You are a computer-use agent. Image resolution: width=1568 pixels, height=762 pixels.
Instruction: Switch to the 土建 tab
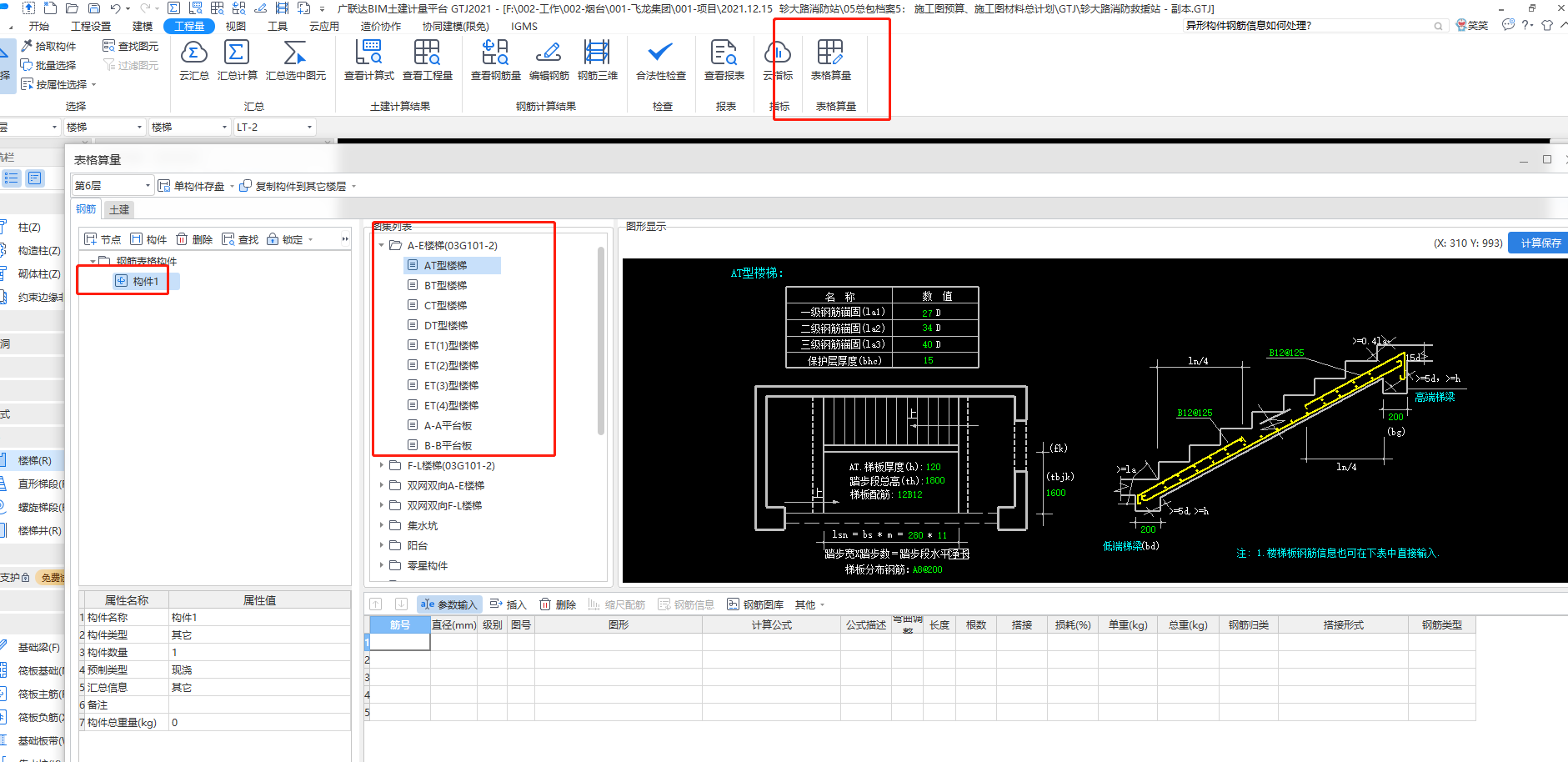119,209
